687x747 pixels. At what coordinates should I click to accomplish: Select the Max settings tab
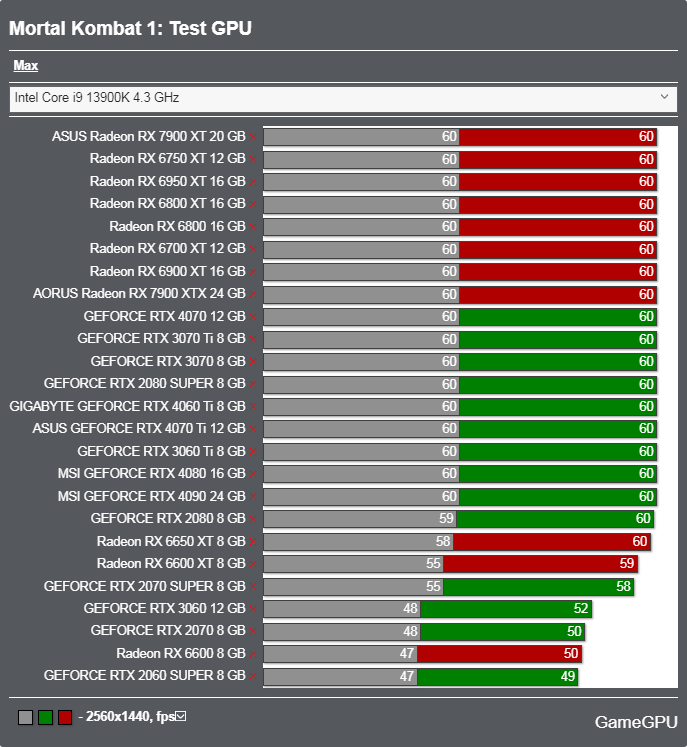(25, 66)
